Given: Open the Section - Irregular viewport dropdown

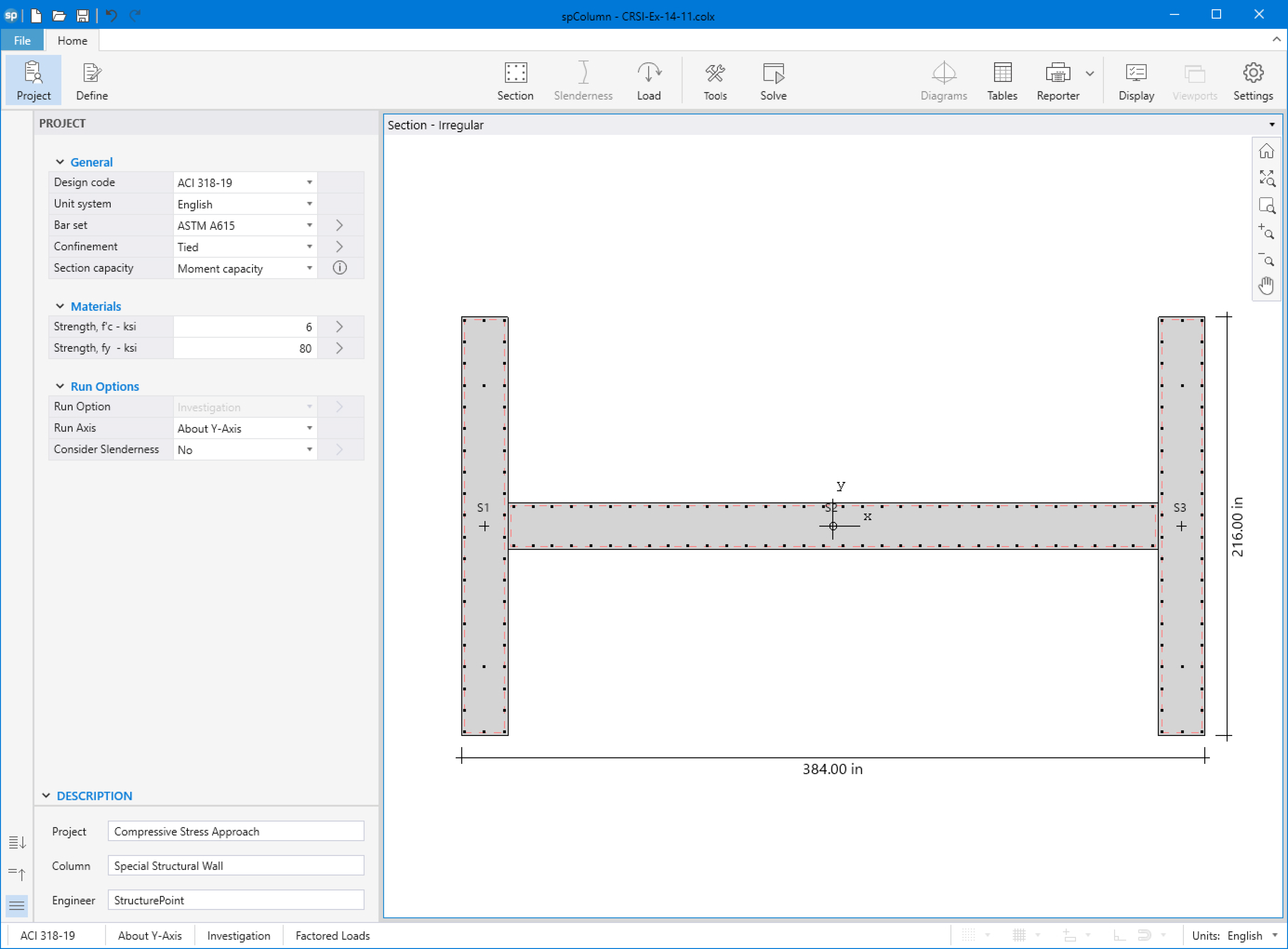Looking at the screenshot, I should (1272, 125).
